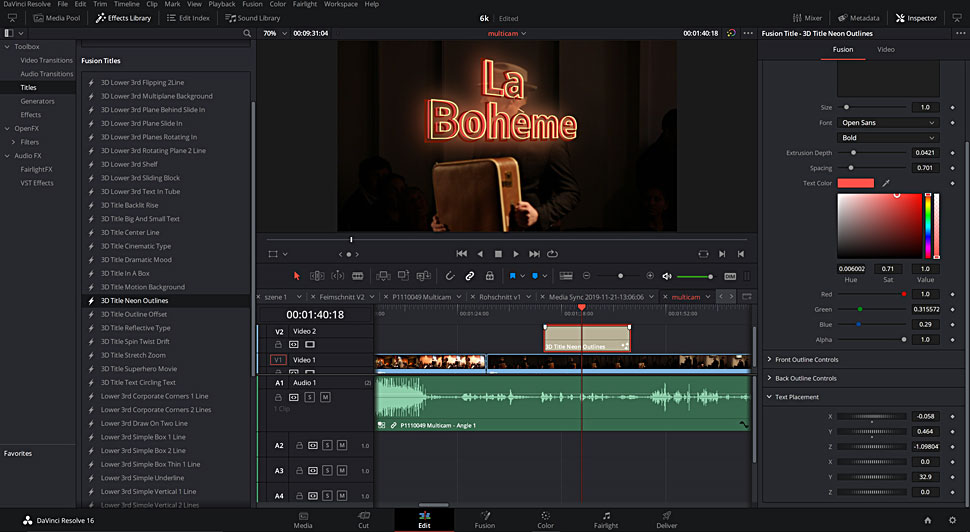Open the Media Pool panel
Screen dimensions: 970x532
click(x=56, y=18)
